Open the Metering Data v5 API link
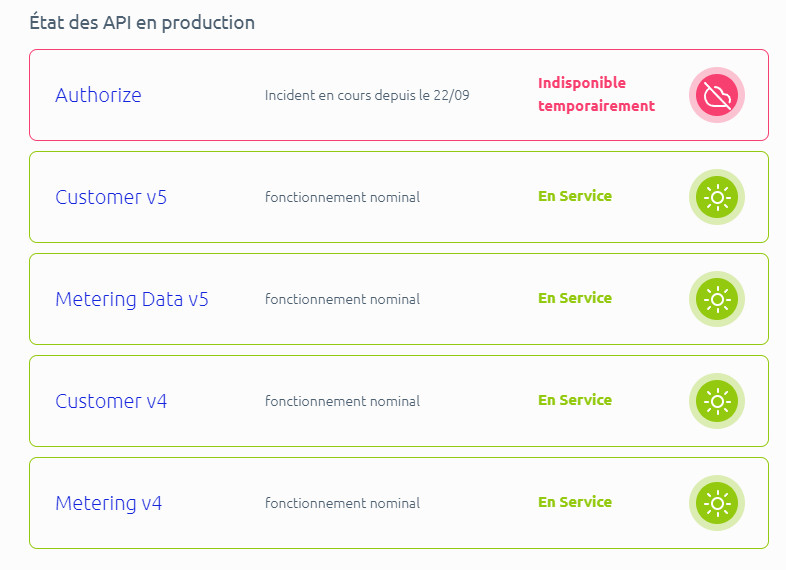Viewport: 786px width, 570px height. [x=132, y=299]
